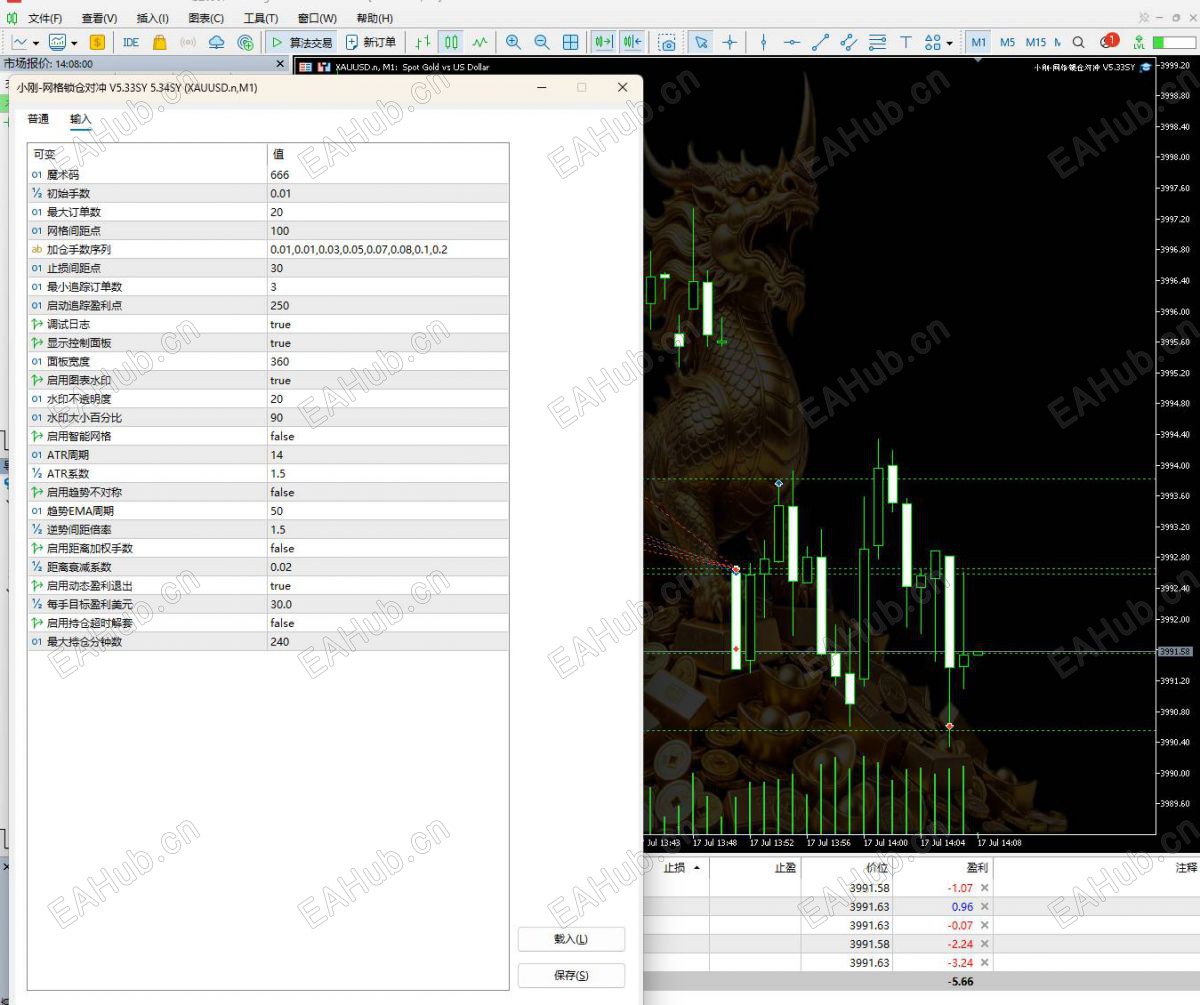The height and width of the screenshot is (1005, 1200).
Task: Switch to the 输入 tab in dialog
Action: coord(81,119)
